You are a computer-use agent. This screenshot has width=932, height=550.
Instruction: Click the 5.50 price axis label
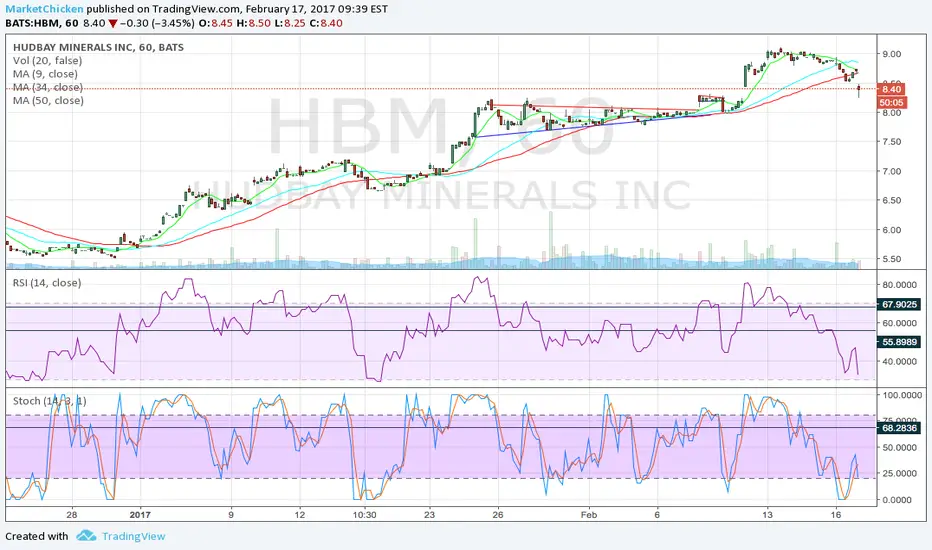[x=892, y=259]
